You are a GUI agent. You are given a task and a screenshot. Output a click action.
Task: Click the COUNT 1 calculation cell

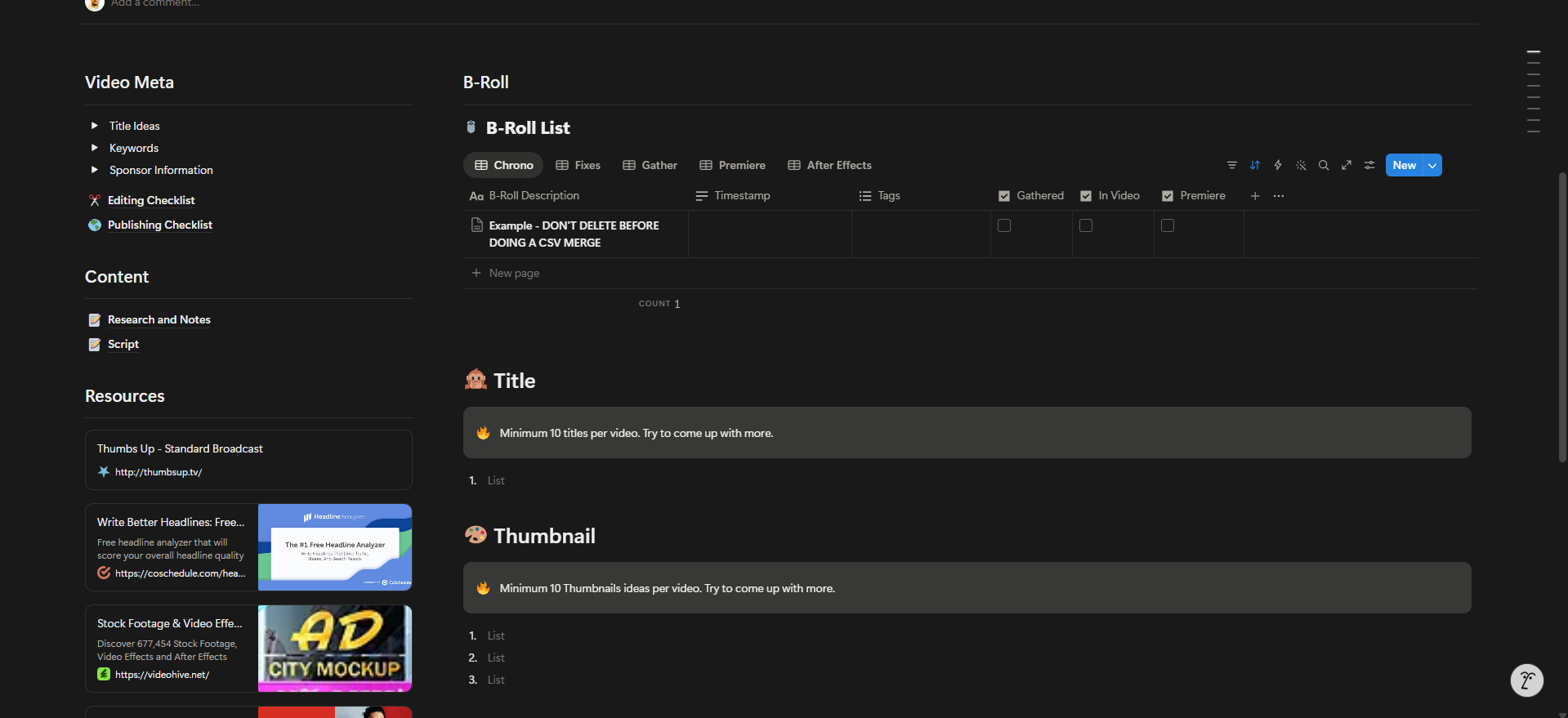pos(659,304)
